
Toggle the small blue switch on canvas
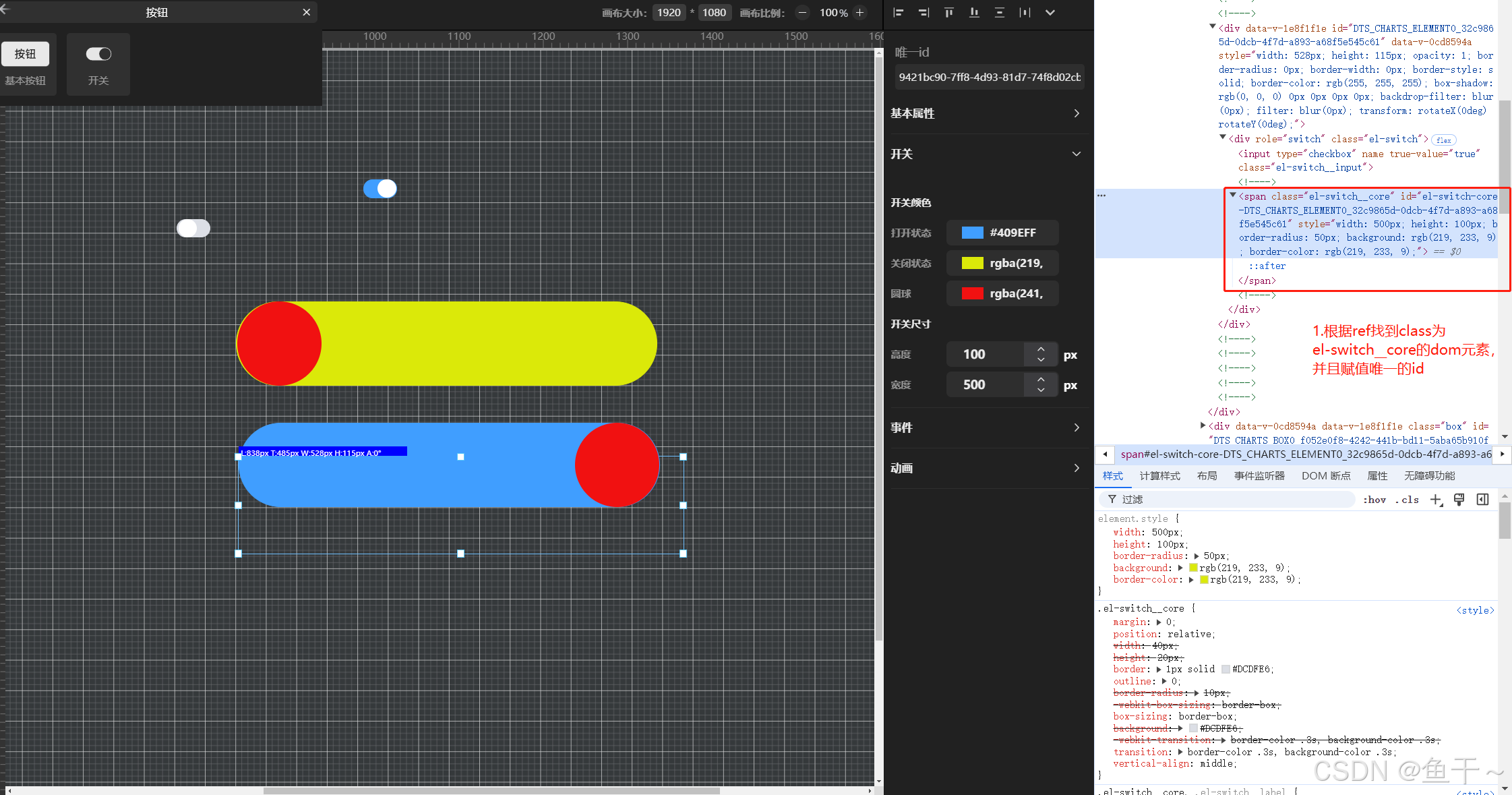[380, 189]
